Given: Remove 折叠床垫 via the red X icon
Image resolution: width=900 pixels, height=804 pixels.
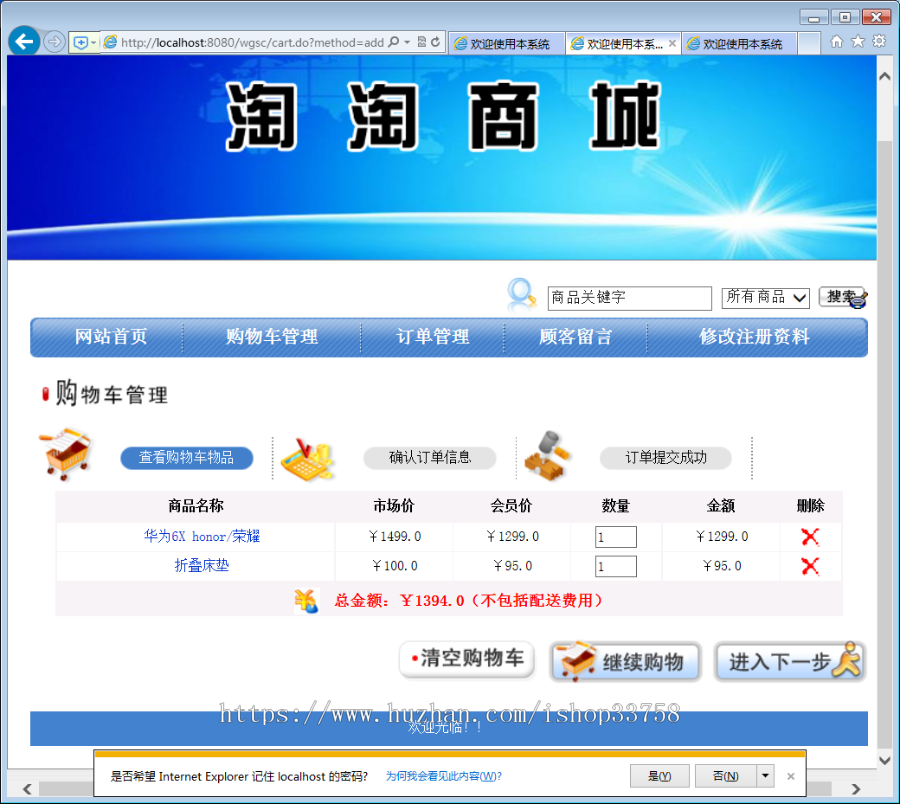Looking at the screenshot, I should [x=810, y=566].
